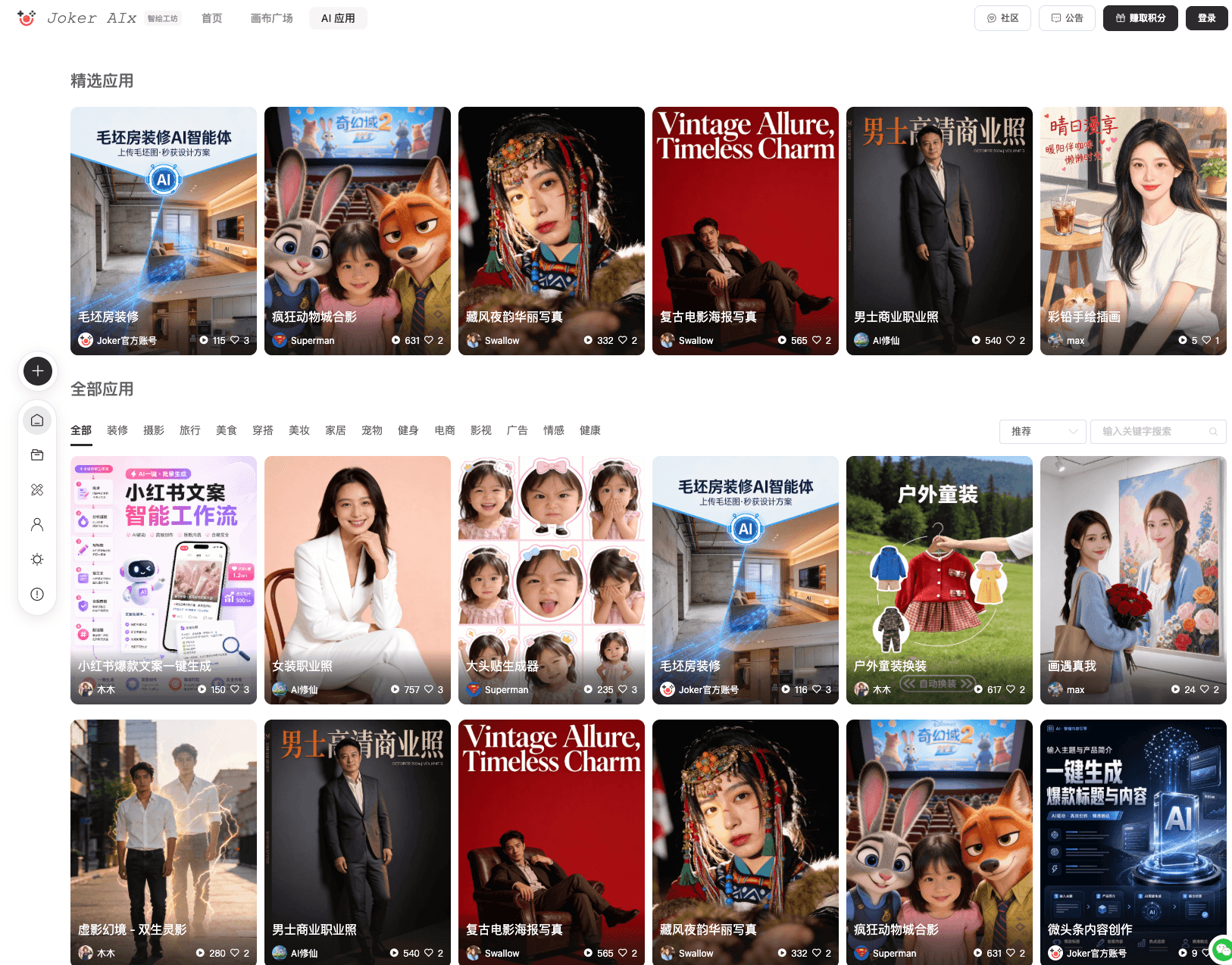
Task: Toggle the theme with the sun icon
Action: [37, 559]
